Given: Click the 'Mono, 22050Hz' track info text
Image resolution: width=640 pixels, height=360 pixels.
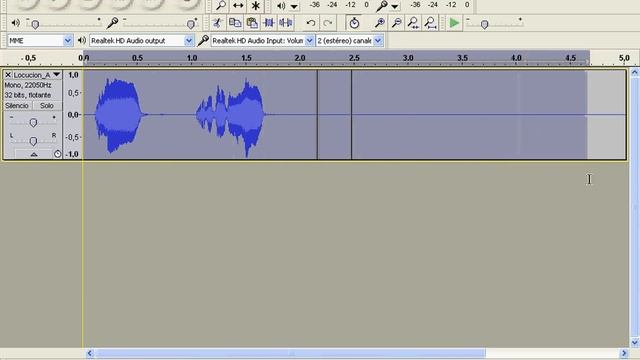Looking at the screenshot, I should (28, 85).
